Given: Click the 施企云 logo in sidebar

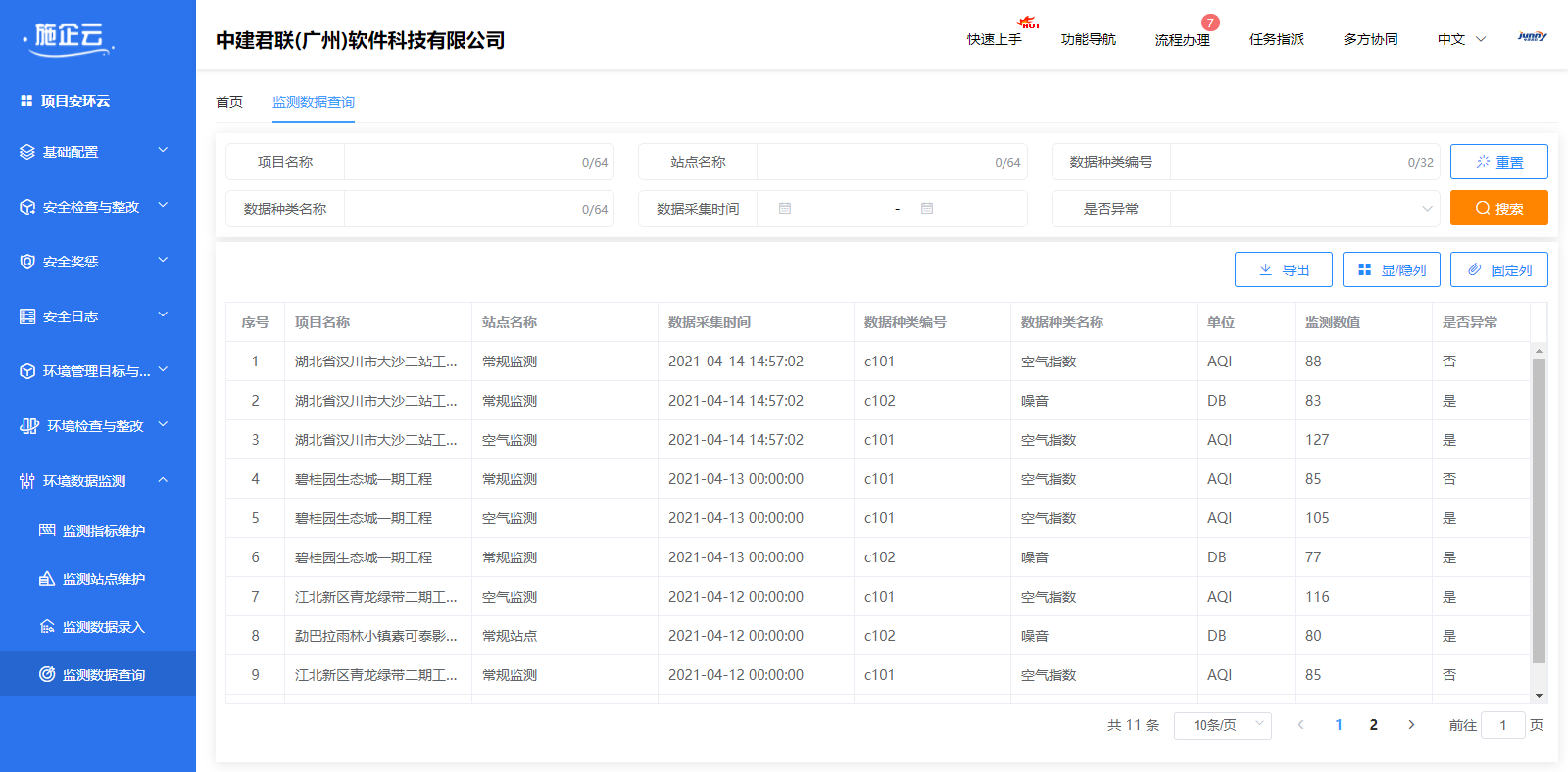Looking at the screenshot, I should point(69,38).
